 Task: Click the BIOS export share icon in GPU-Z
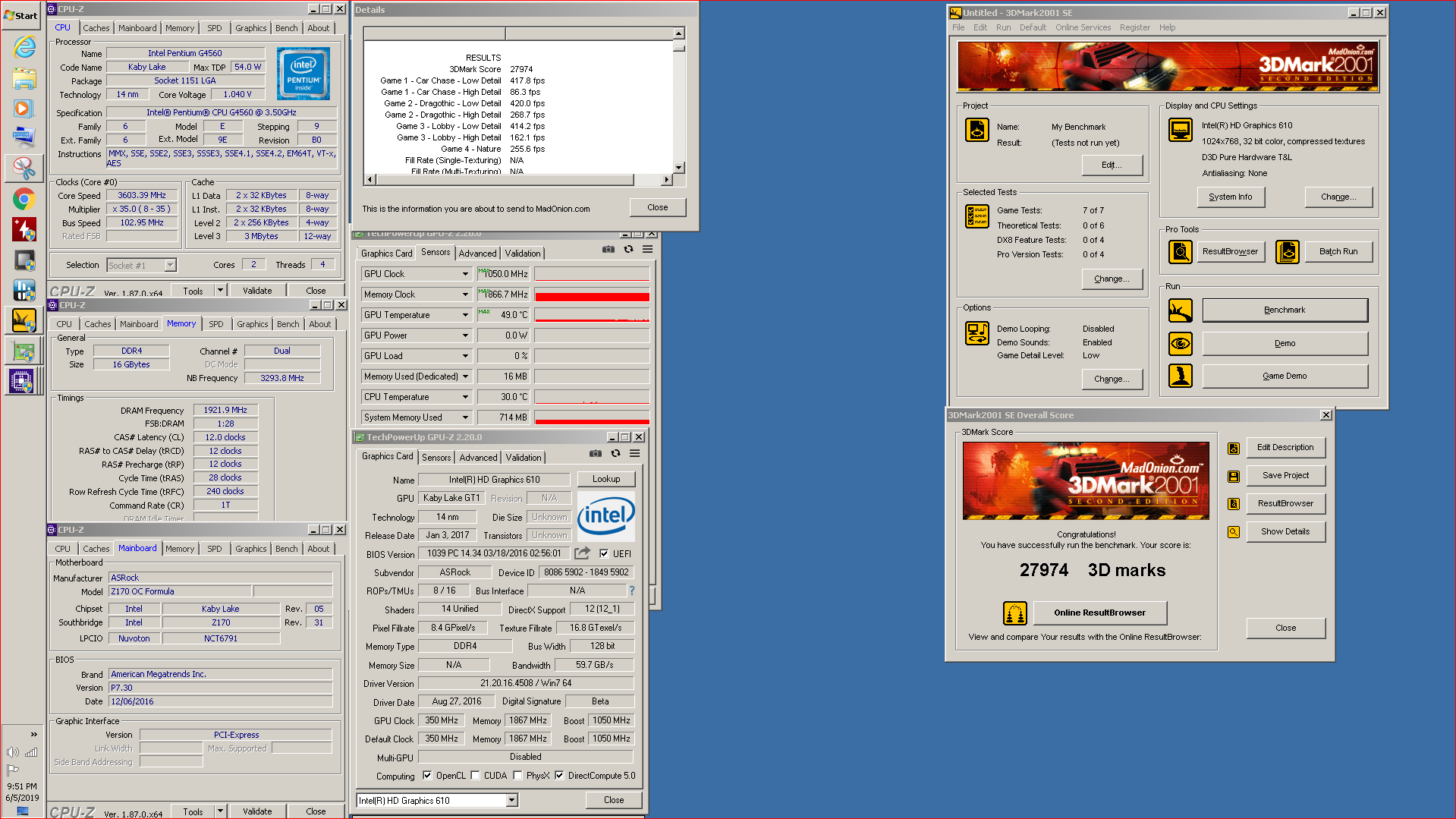583,553
